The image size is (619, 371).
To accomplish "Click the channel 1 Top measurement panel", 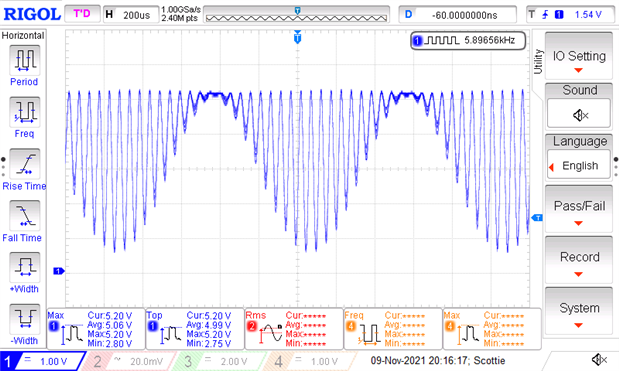I will tap(195, 329).
